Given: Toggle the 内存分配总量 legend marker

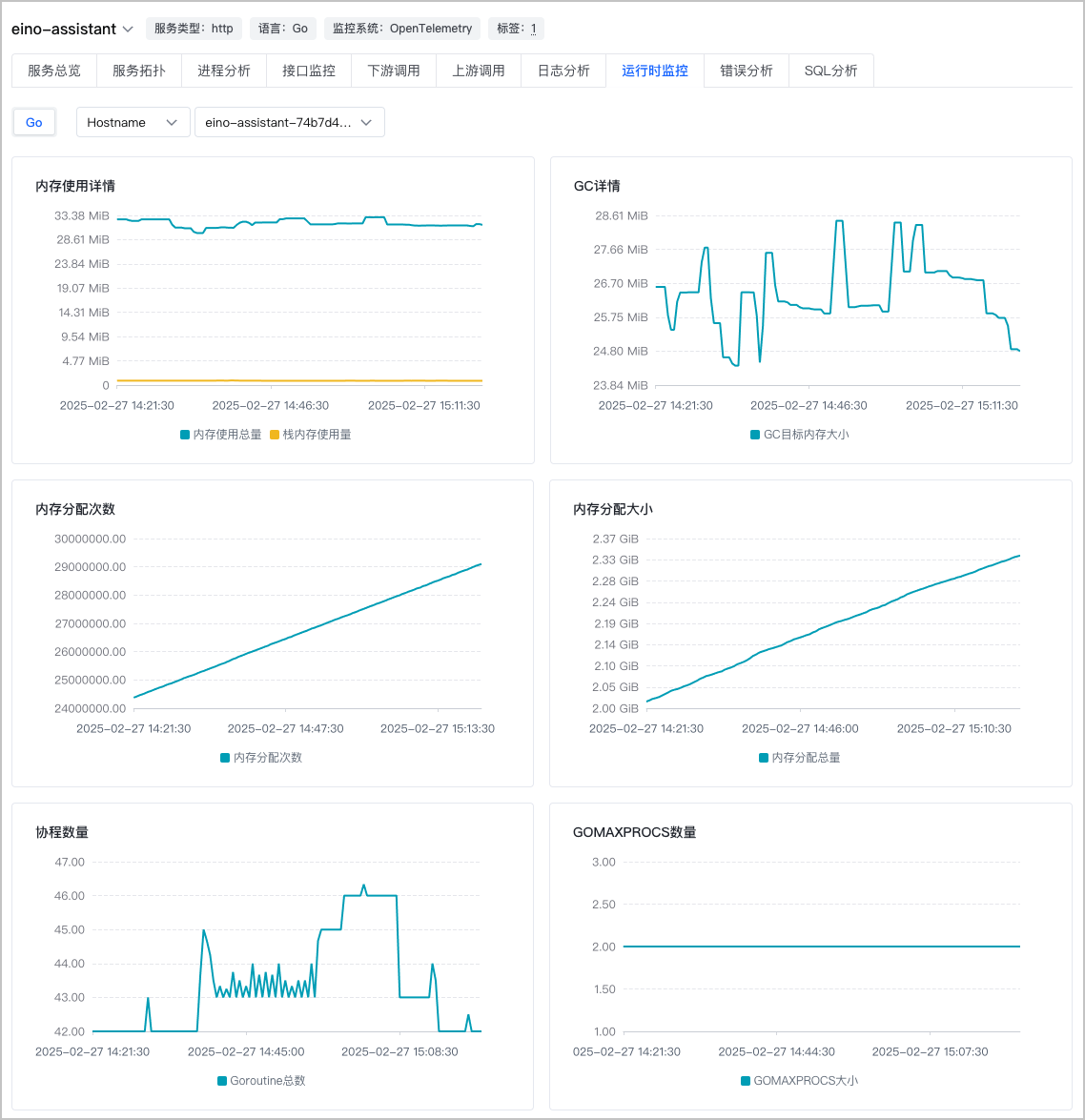Looking at the screenshot, I should coord(764,758).
